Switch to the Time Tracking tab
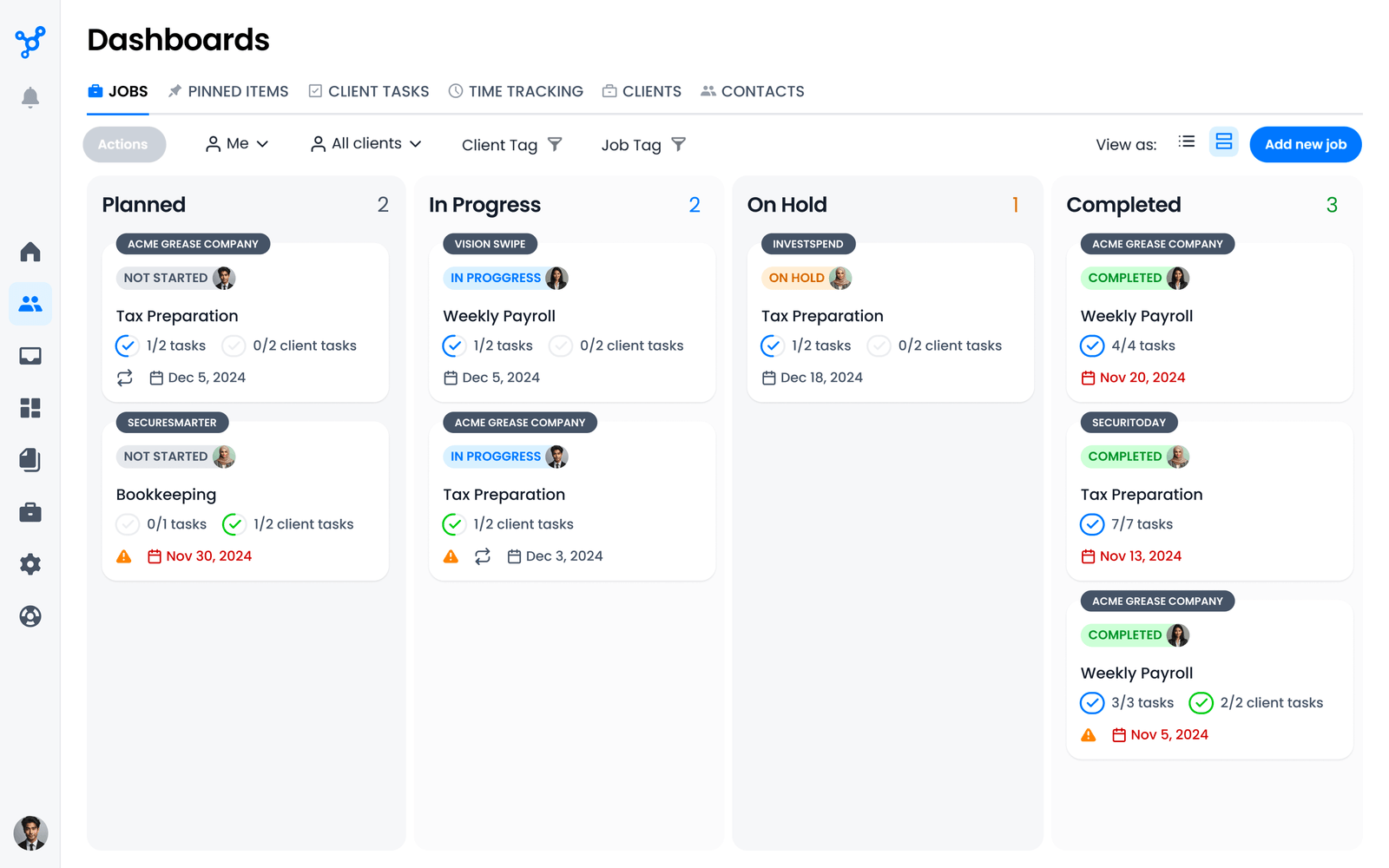The image size is (1389, 868). tap(516, 91)
